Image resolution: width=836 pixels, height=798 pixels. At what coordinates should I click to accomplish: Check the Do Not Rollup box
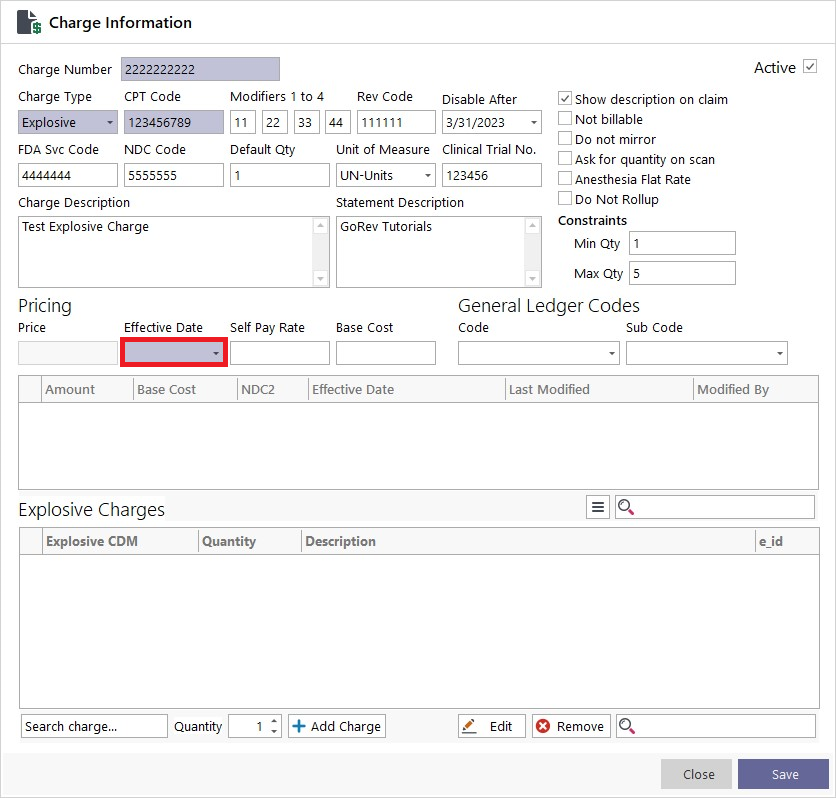(565, 198)
